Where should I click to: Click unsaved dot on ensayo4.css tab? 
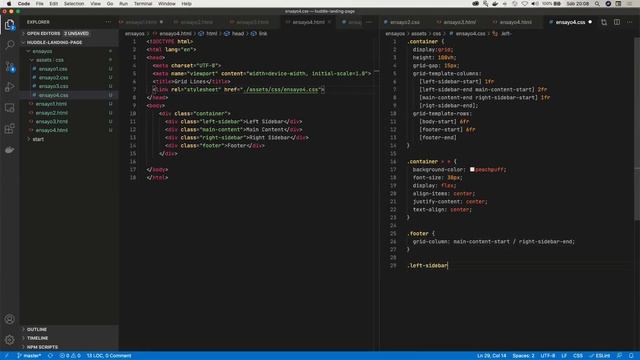click(590, 22)
